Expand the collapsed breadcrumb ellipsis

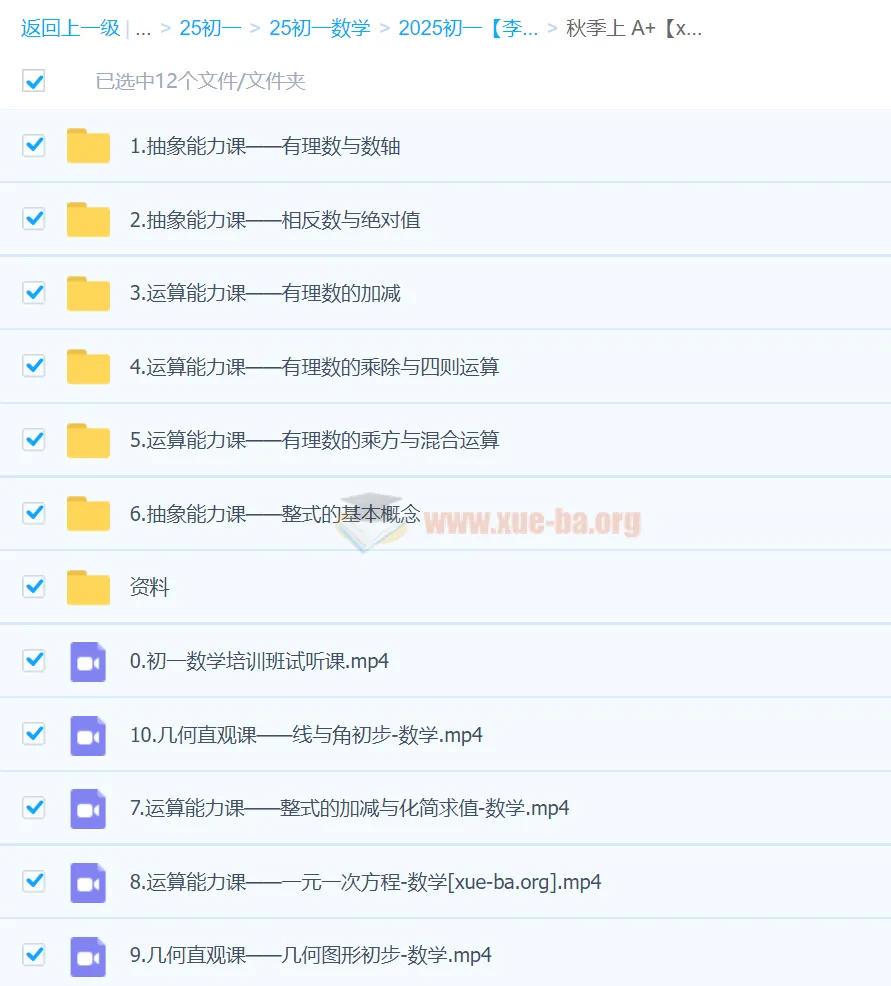click(143, 30)
